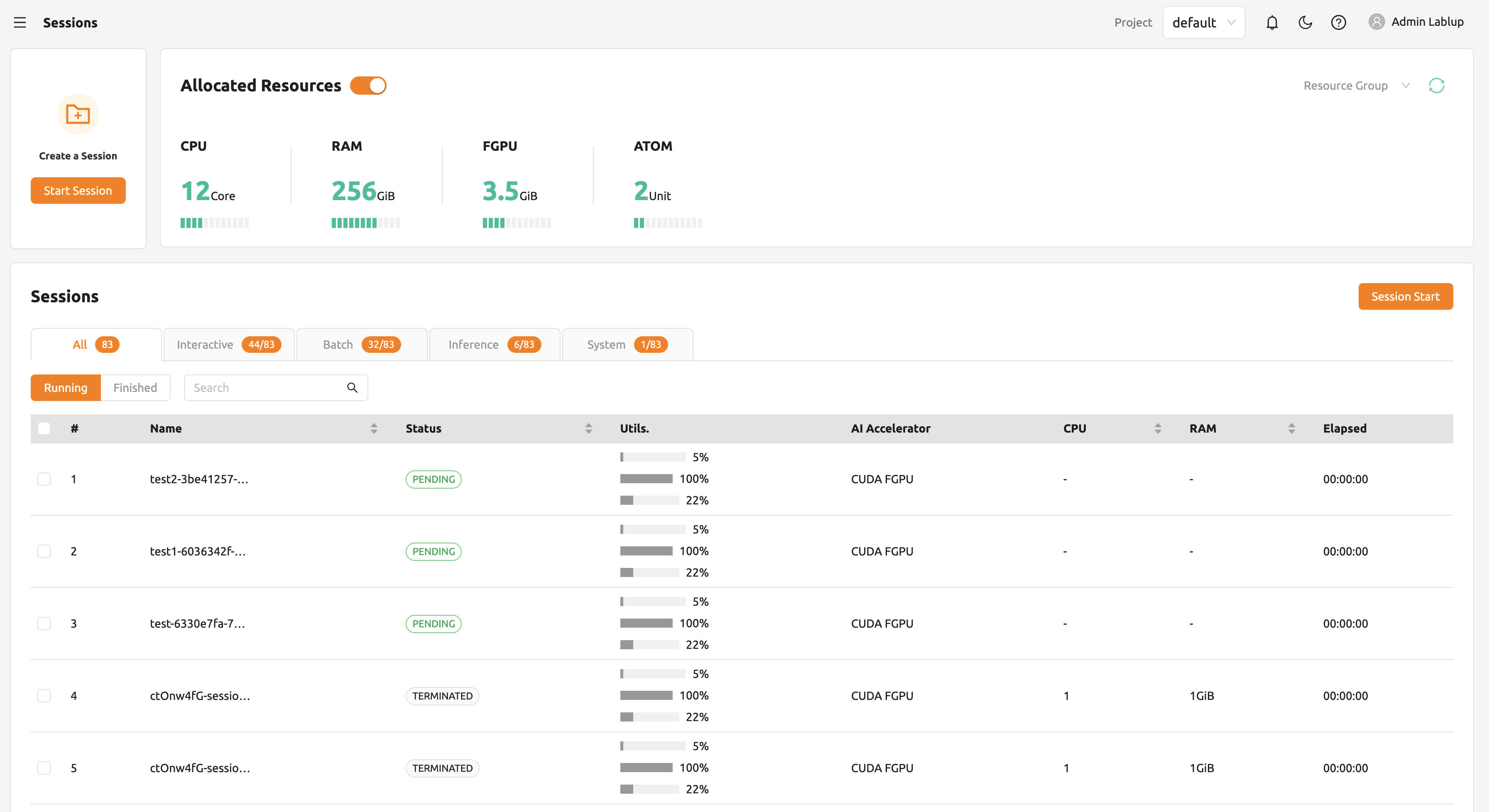Click the search magnifier icon

[352, 388]
